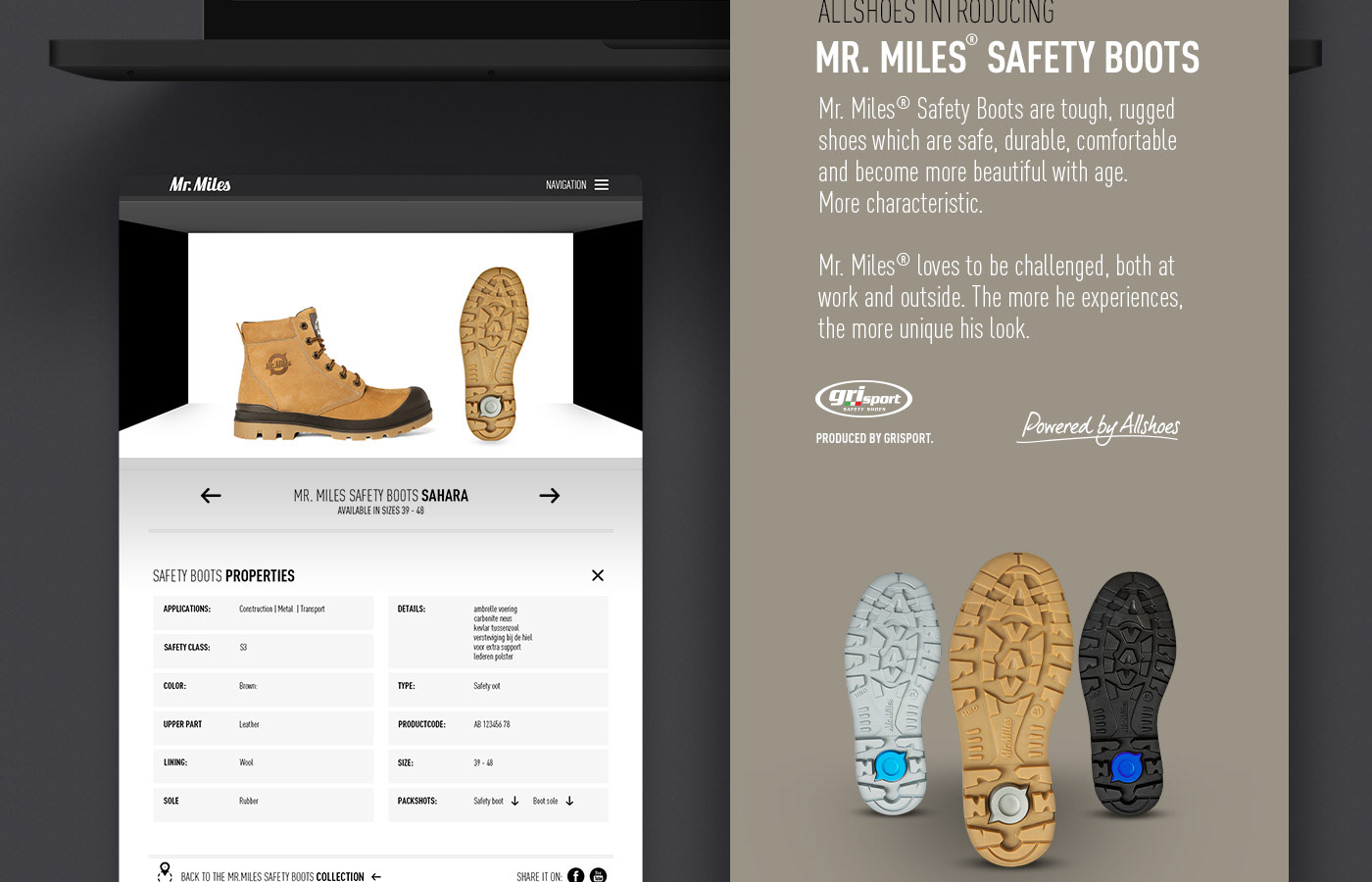Click the 'MR. MILES SAFETY BOOTS' headline
1372x882 pixels.
tap(1007, 58)
